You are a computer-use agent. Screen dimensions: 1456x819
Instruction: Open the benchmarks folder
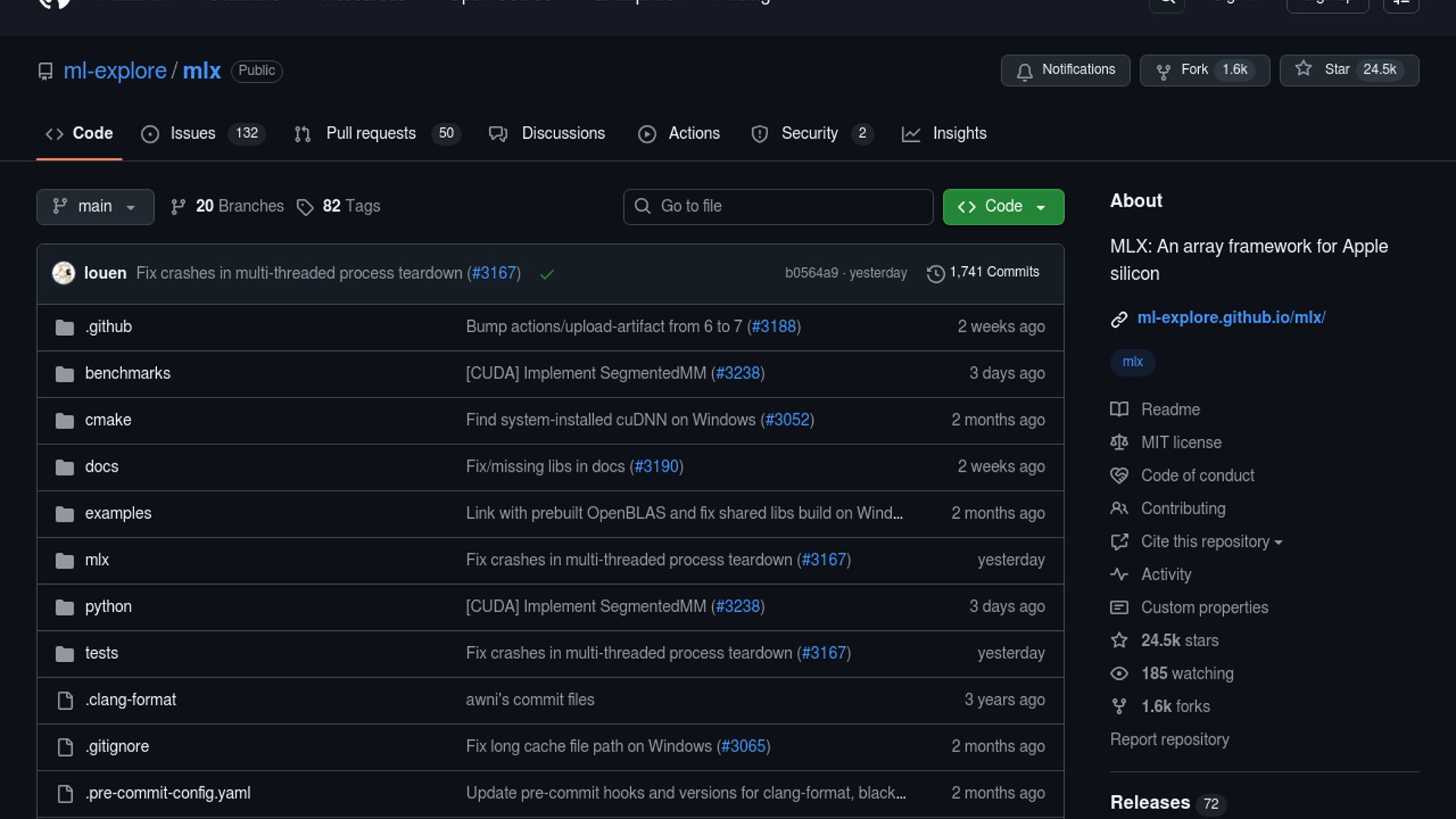pos(127,374)
